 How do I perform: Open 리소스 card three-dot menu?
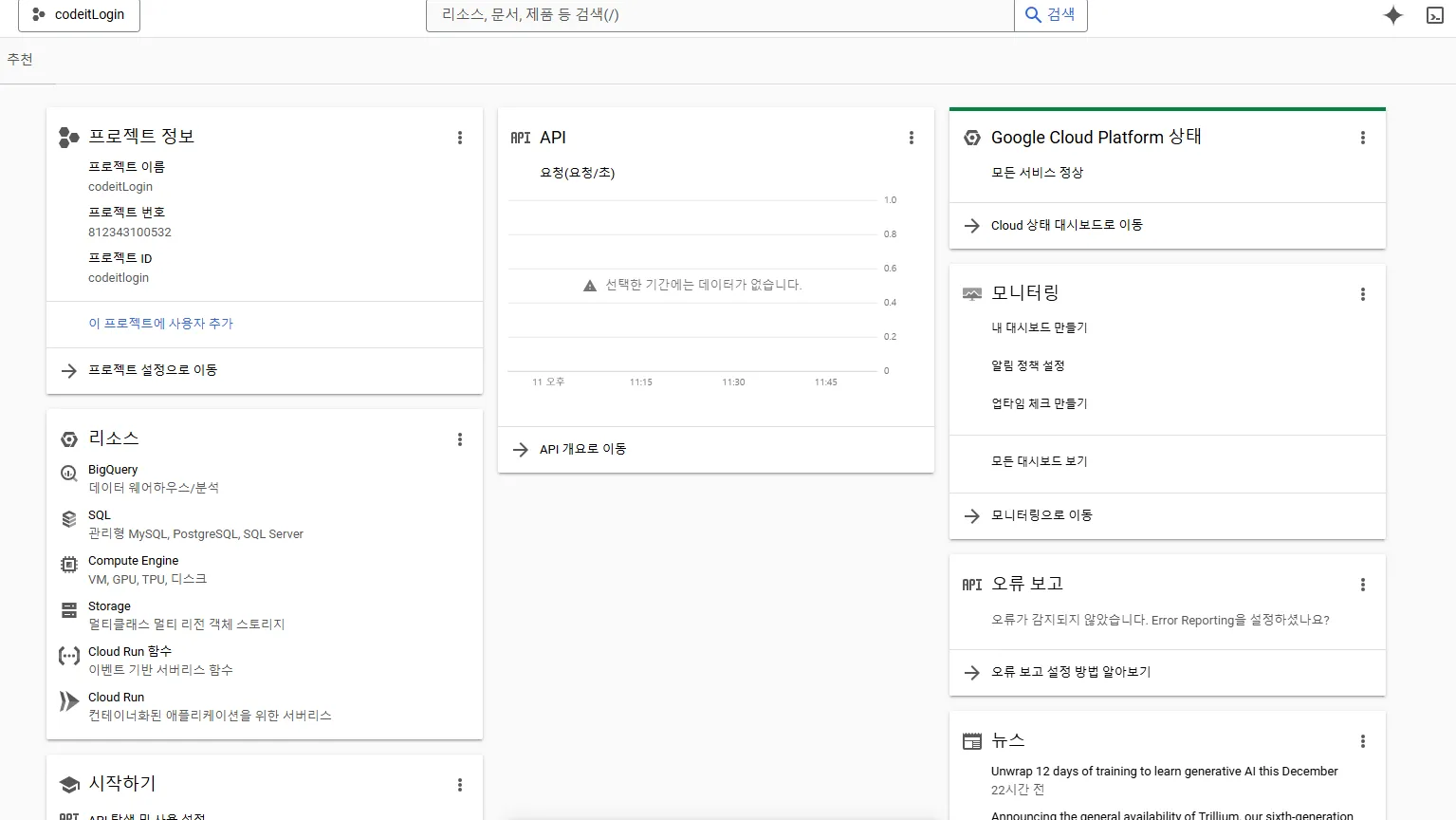coord(460,439)
